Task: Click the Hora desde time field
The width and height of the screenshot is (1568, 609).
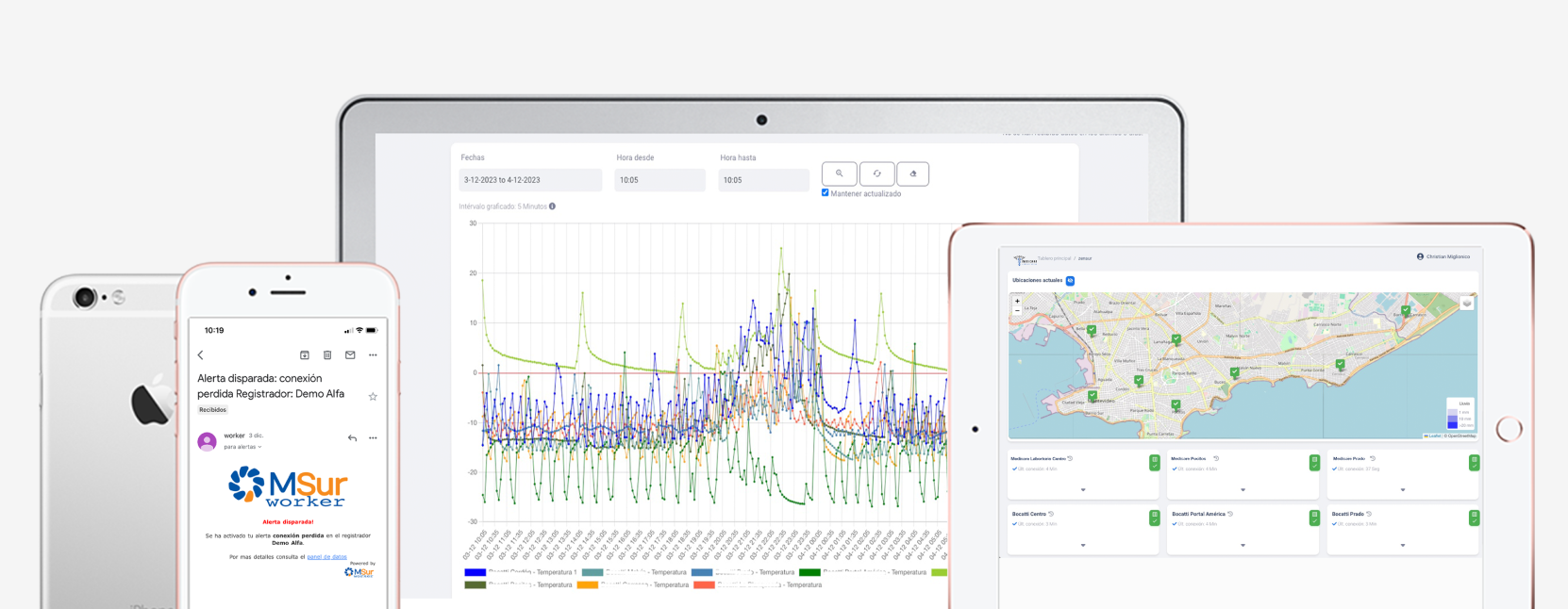Action: pyautogui.click(x=659, y=180)
